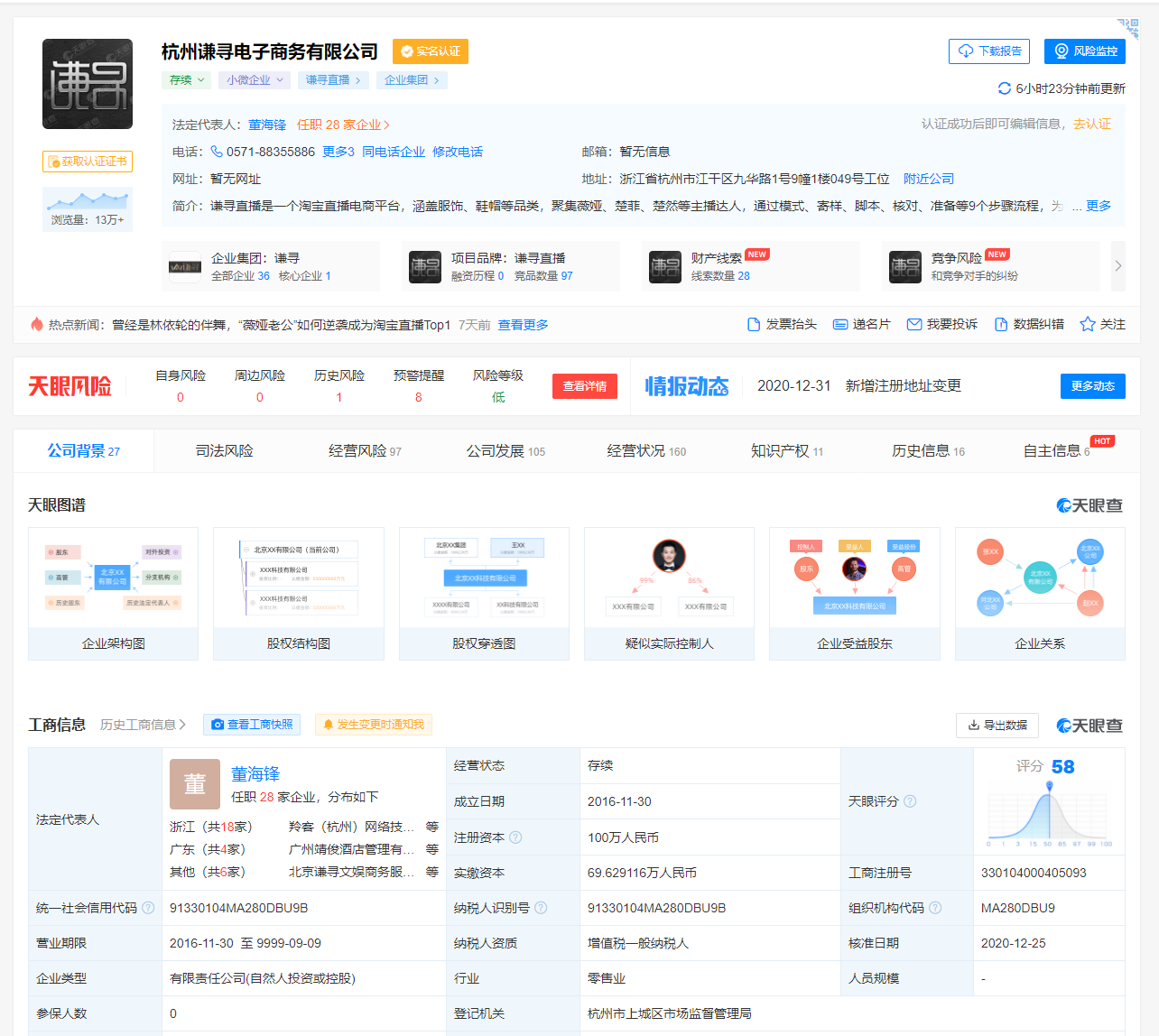
Task: Click help icon next to 组织机构代码
Action: pos(935,908)
